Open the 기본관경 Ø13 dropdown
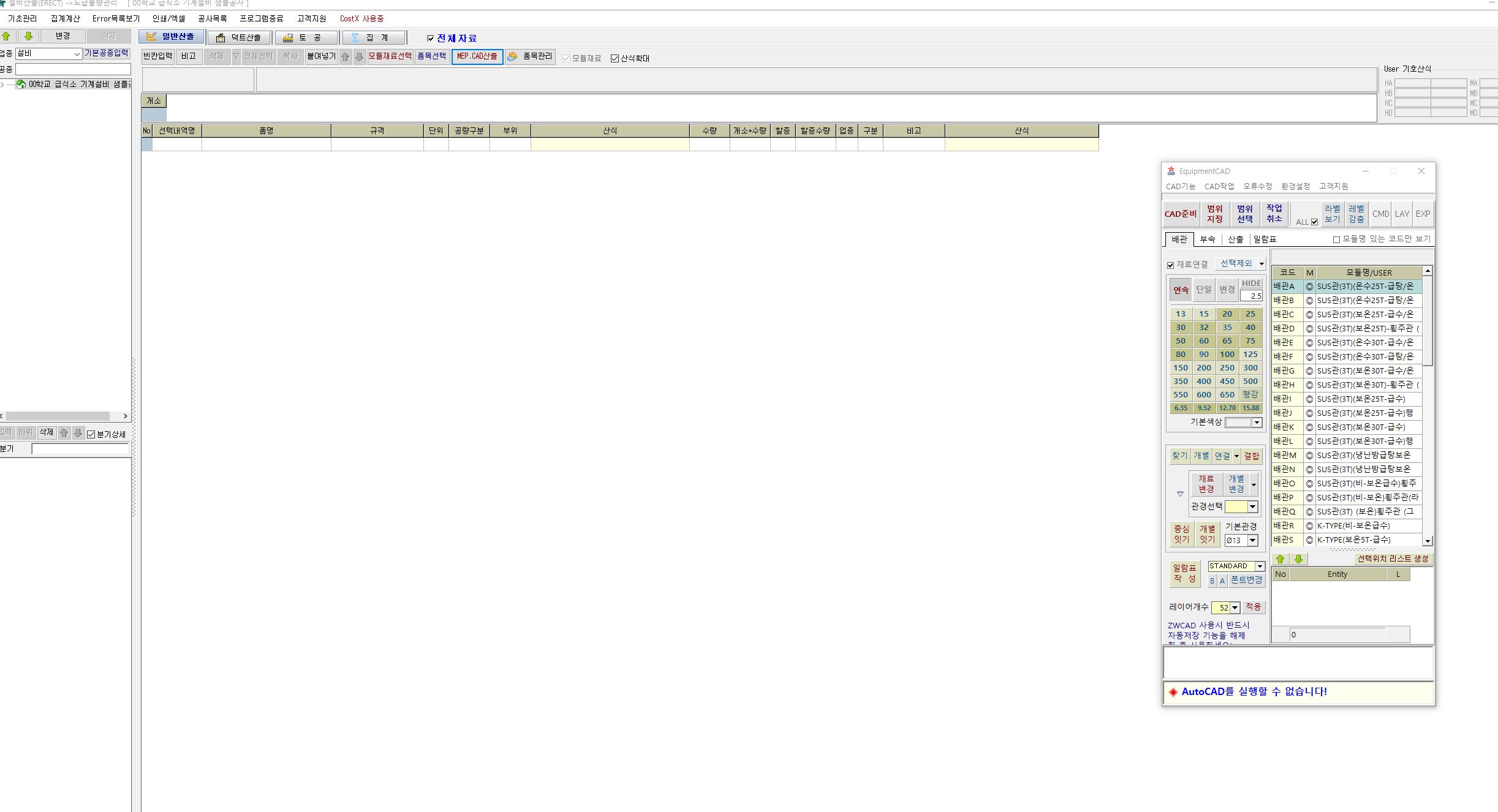This screenshot has height=812, width=1498. [1253, 541]
